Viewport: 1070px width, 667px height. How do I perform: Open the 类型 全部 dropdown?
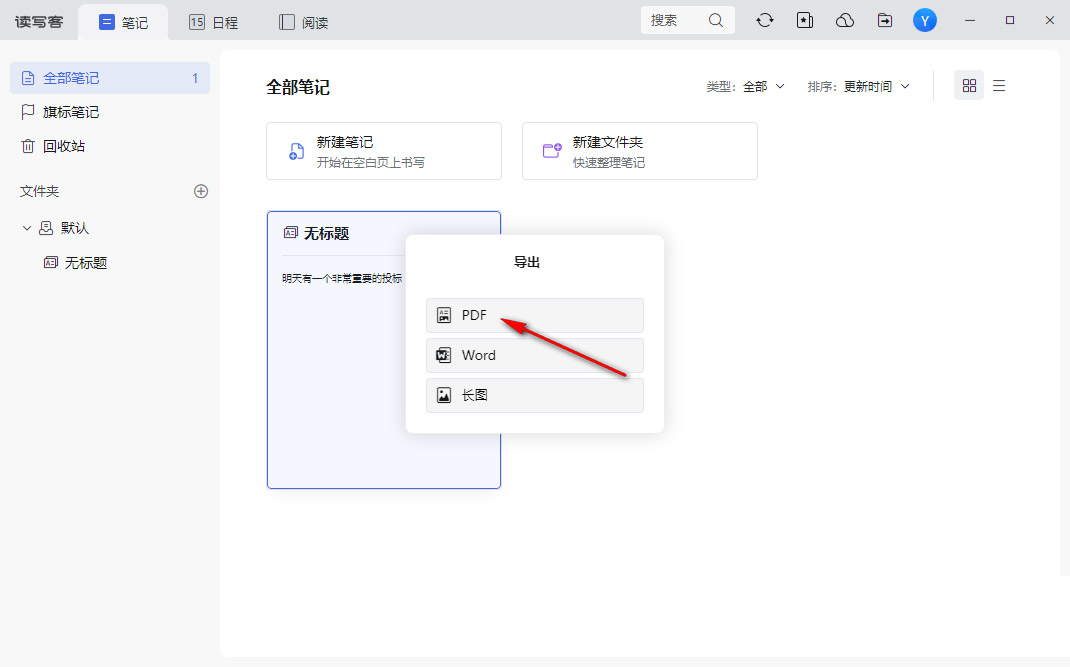745,87
